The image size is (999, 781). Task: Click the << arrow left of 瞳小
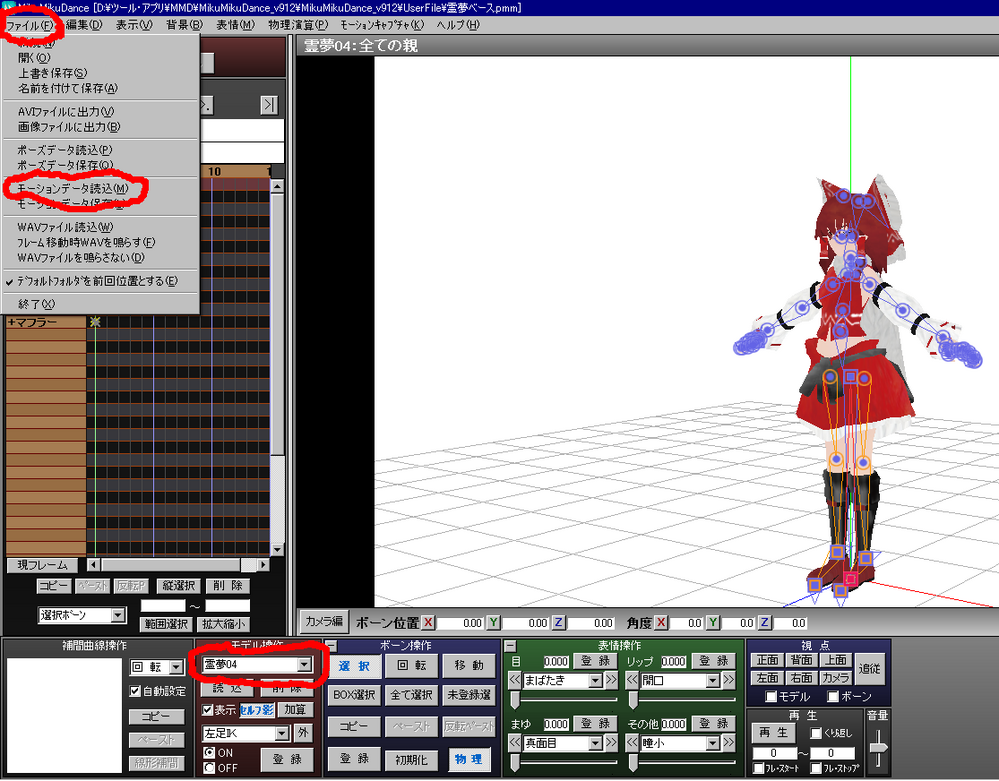pos(632,742)
